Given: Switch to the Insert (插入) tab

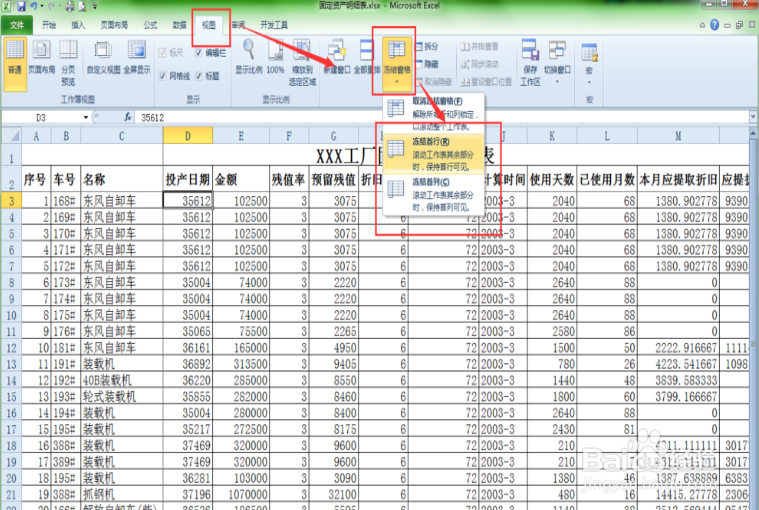Looking at the screenshot, I should [78, 25].
